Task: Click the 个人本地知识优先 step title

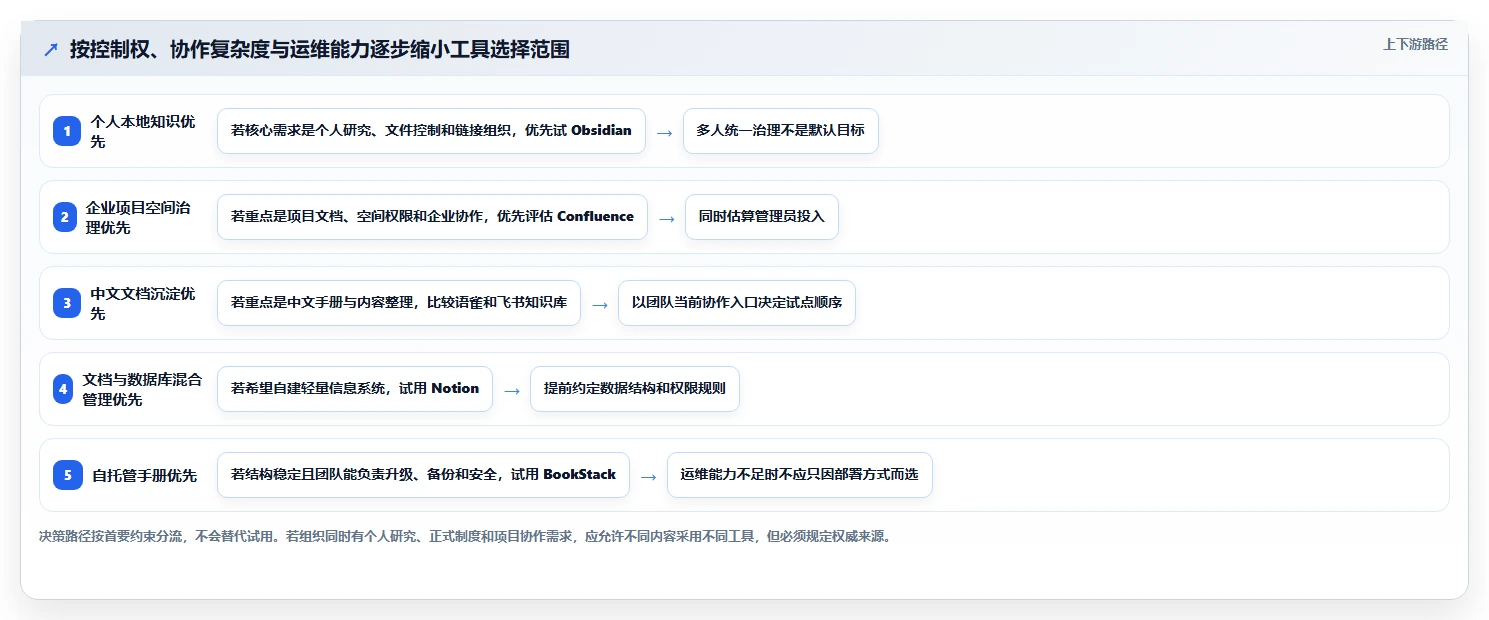Action: (143, 131)
